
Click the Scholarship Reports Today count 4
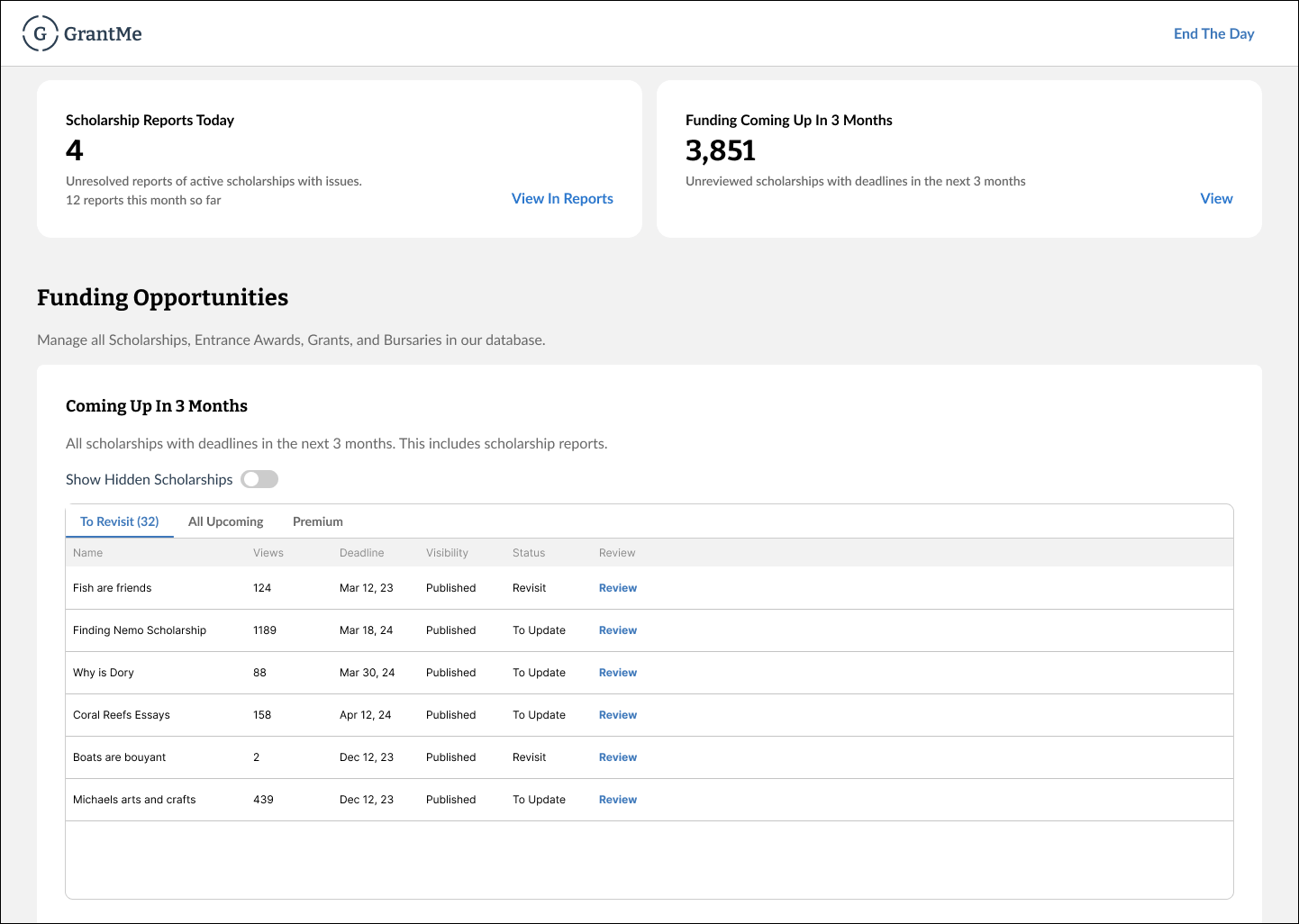[x=75, y=149]
